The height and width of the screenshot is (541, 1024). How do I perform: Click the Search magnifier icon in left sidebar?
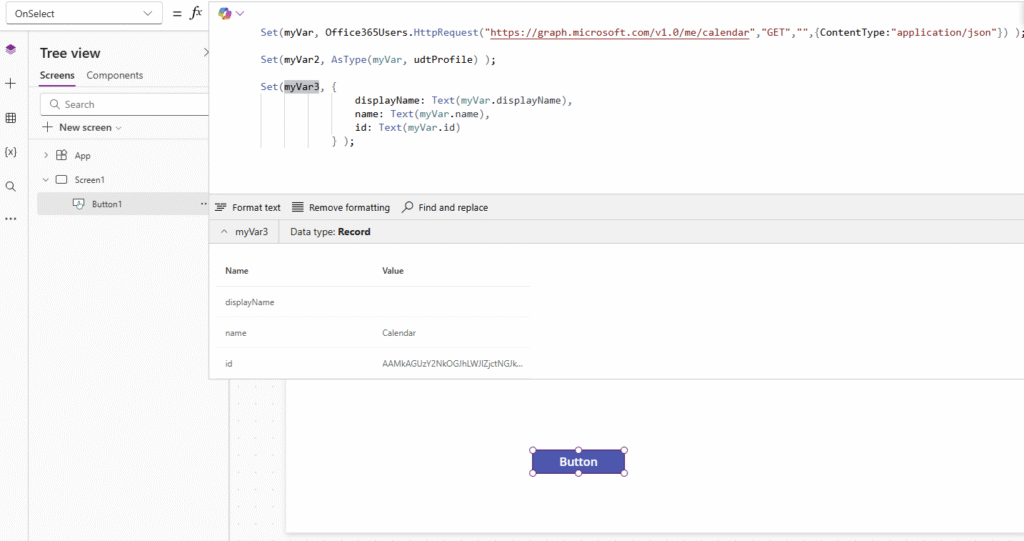tap(10, 187)
